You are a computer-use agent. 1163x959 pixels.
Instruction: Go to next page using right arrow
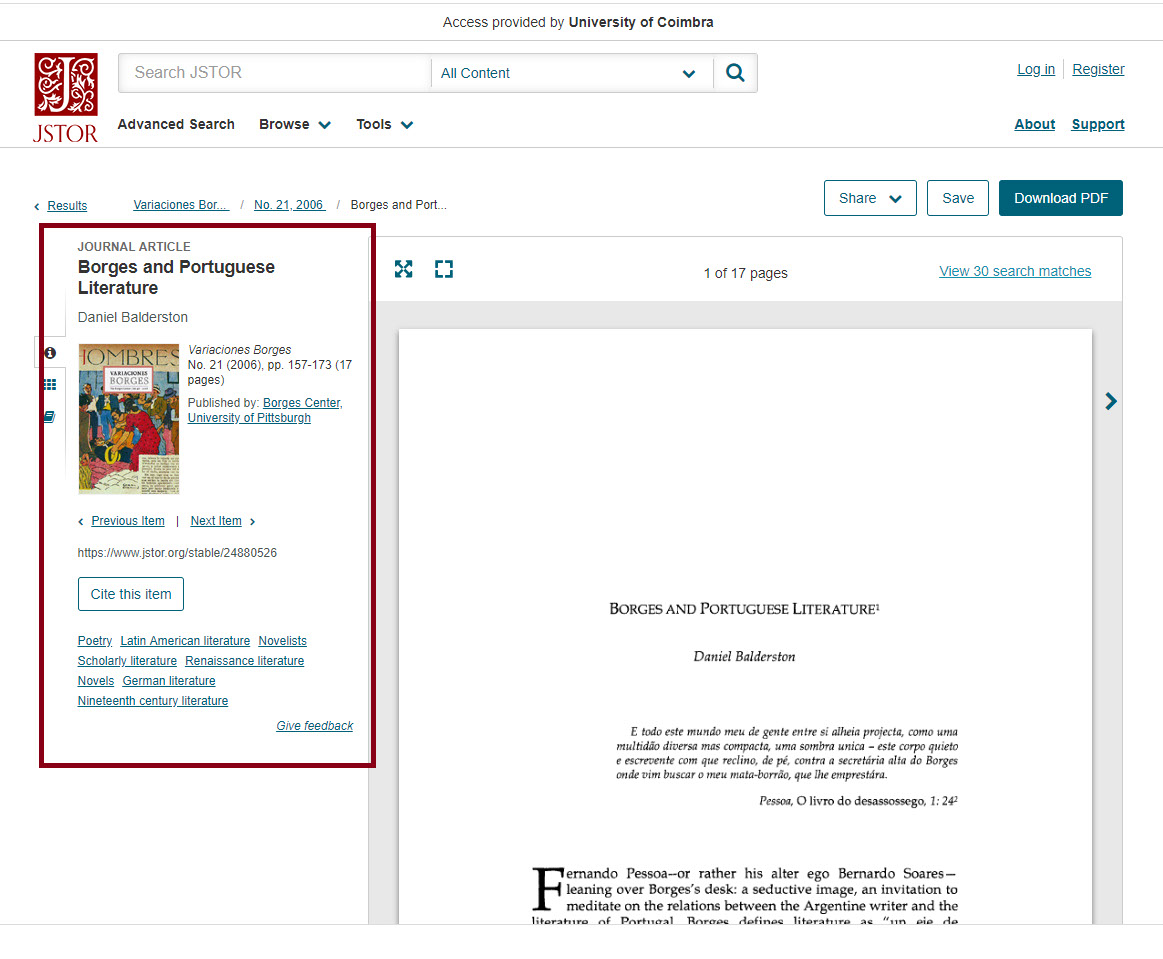tap(1110, 401)
